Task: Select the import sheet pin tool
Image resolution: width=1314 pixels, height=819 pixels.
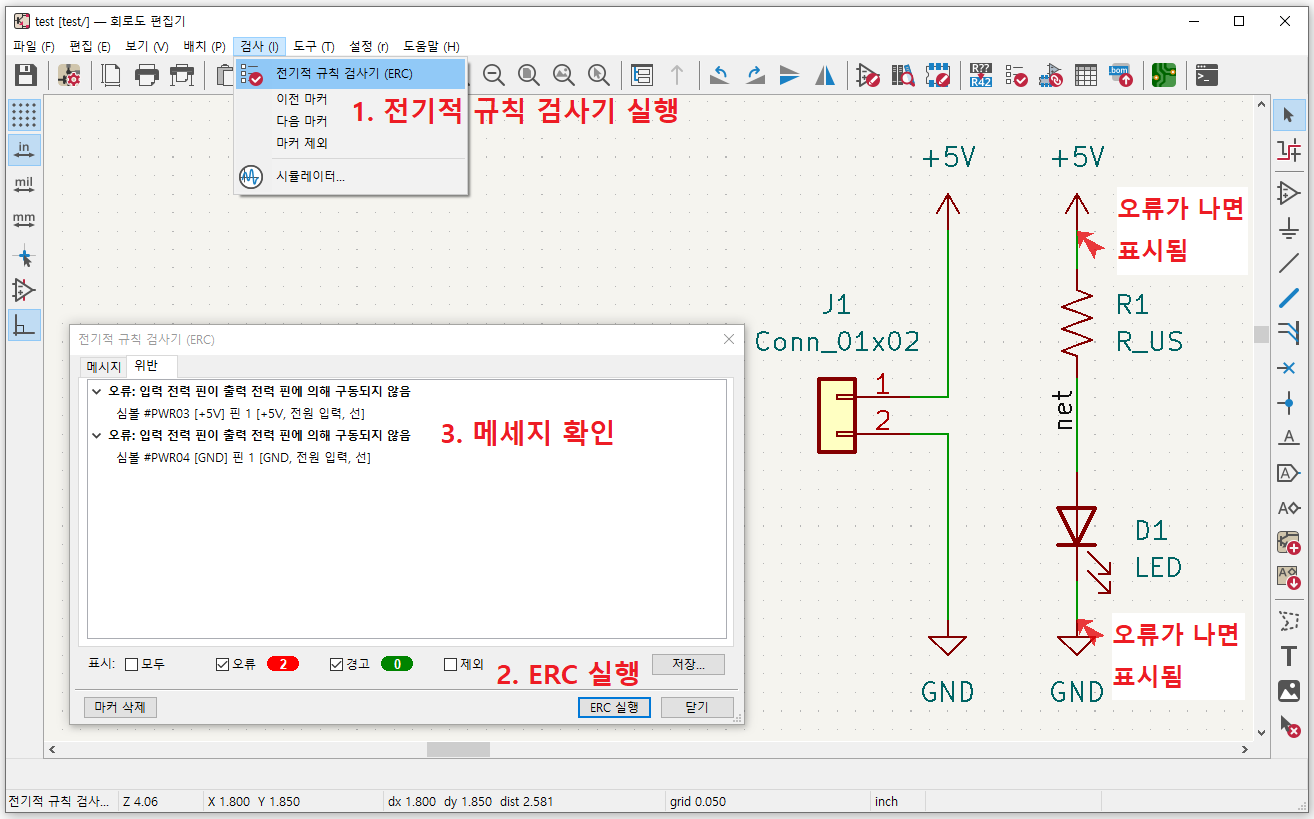Action: 1289,578
